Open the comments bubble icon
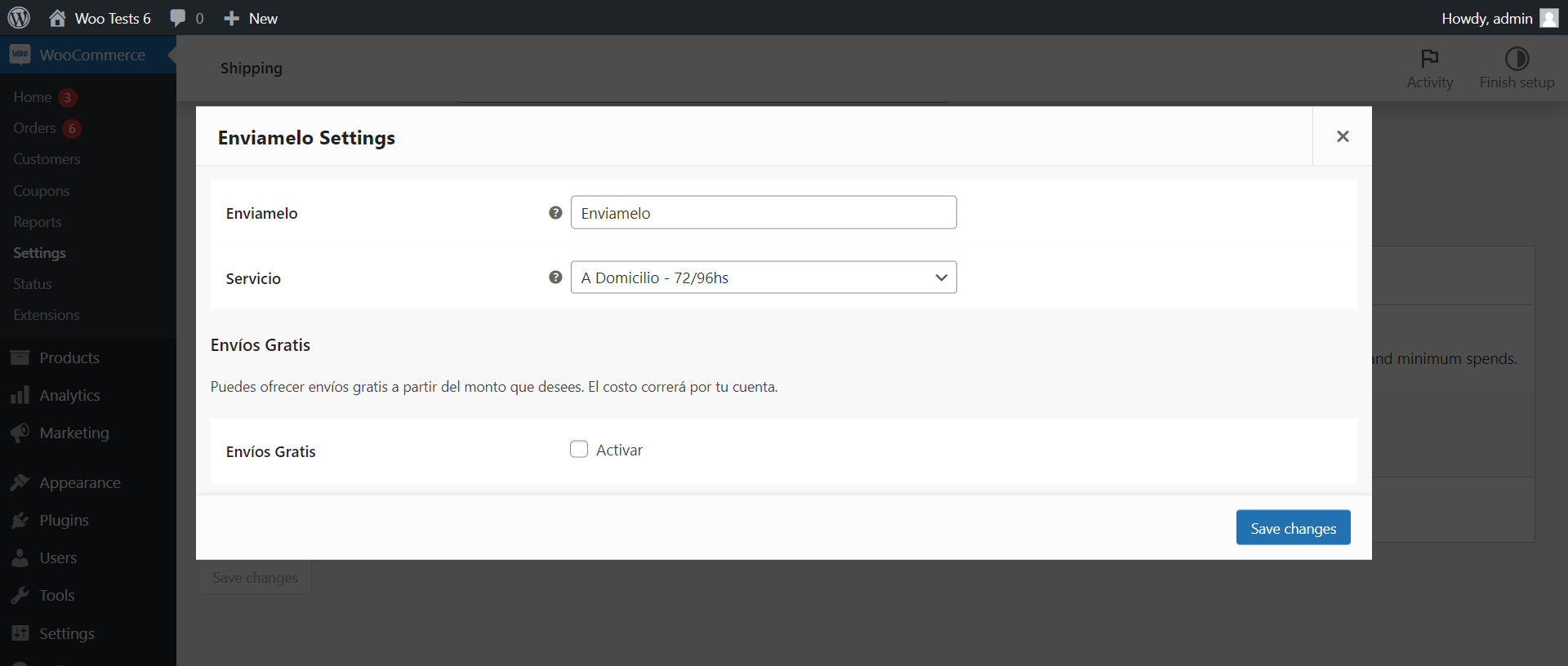This screenshot has width=1568, height=666. 177,18
